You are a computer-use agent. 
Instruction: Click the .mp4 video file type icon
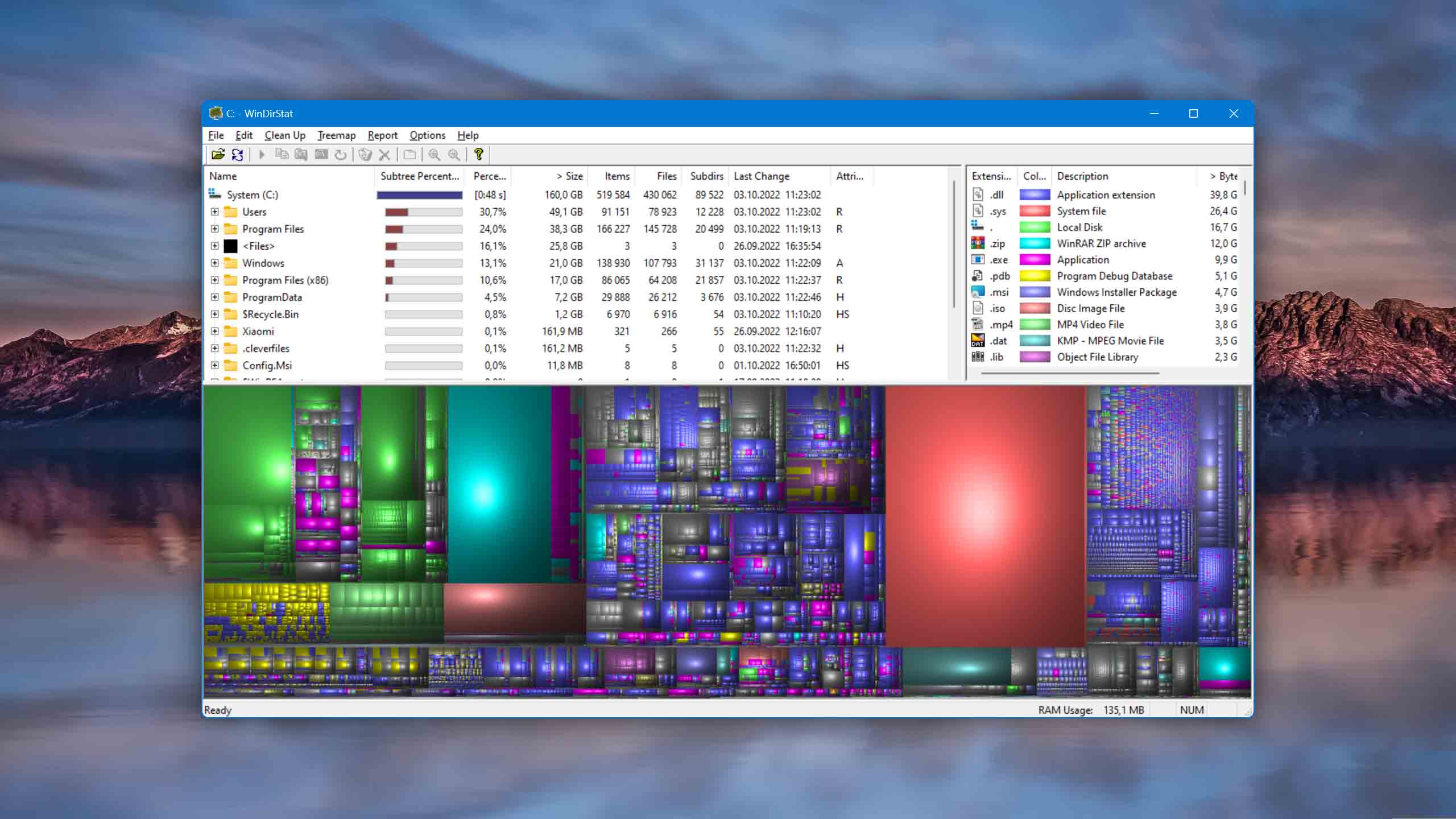(978, 324)
